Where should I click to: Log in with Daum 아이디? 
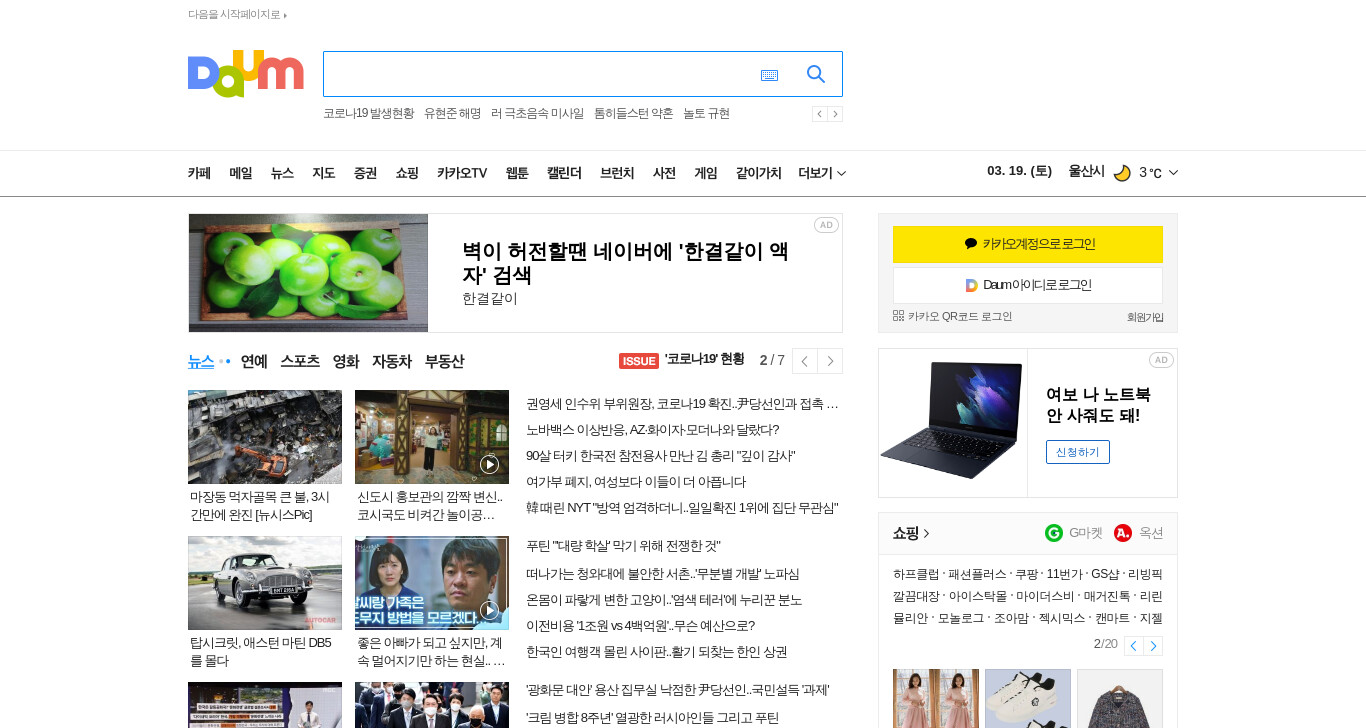coord(1028,285)
